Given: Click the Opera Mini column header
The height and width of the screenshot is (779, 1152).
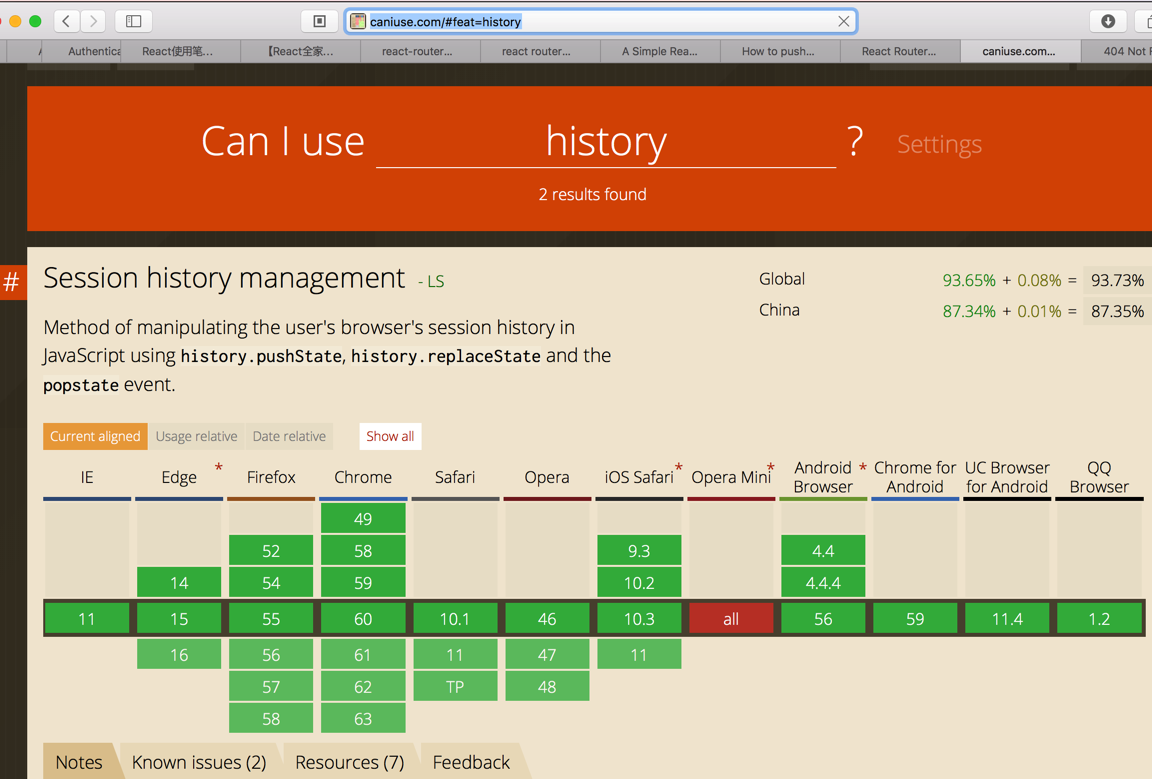Looking at the screenshot, I should coord(731,478).
